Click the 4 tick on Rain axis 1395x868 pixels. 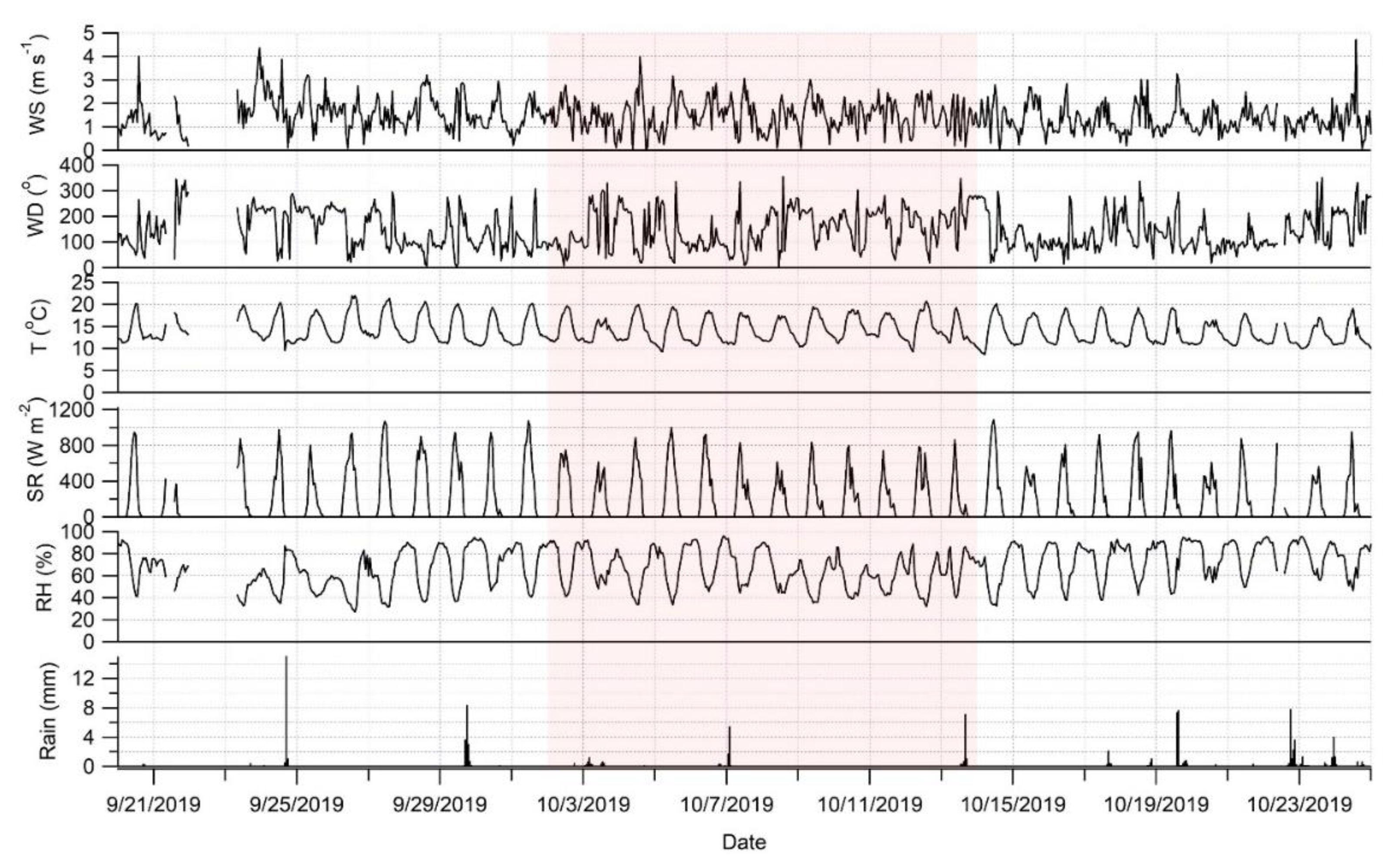pos(88,737)
